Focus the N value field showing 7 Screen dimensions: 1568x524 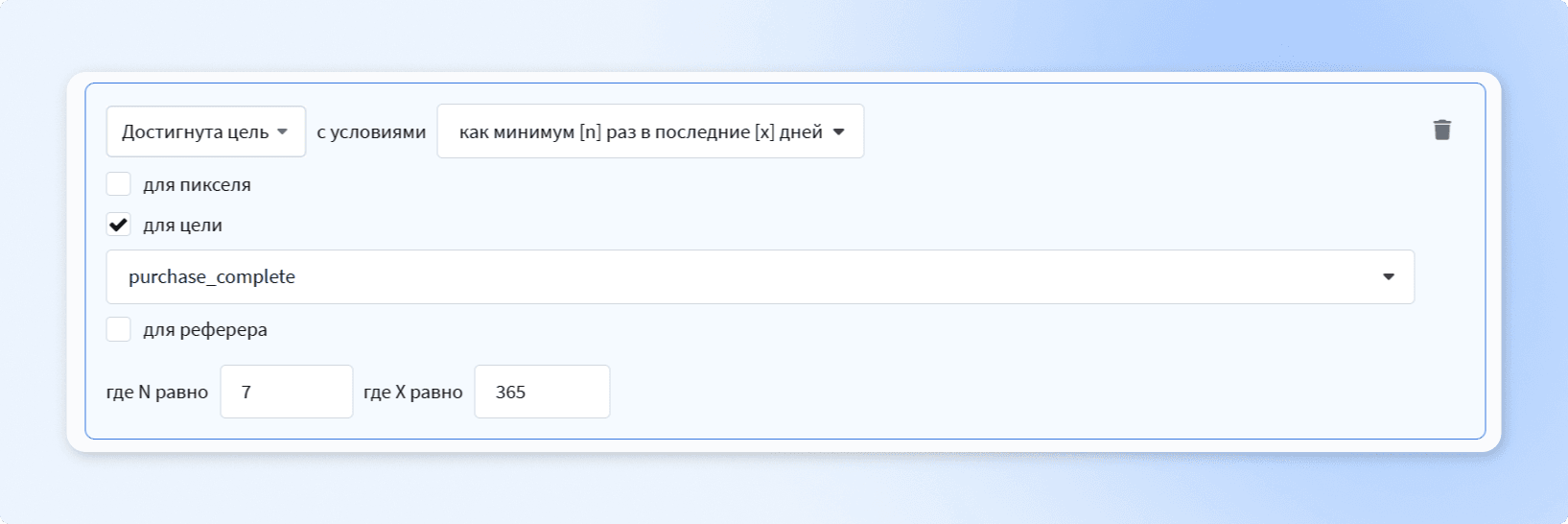click(287, 392)
